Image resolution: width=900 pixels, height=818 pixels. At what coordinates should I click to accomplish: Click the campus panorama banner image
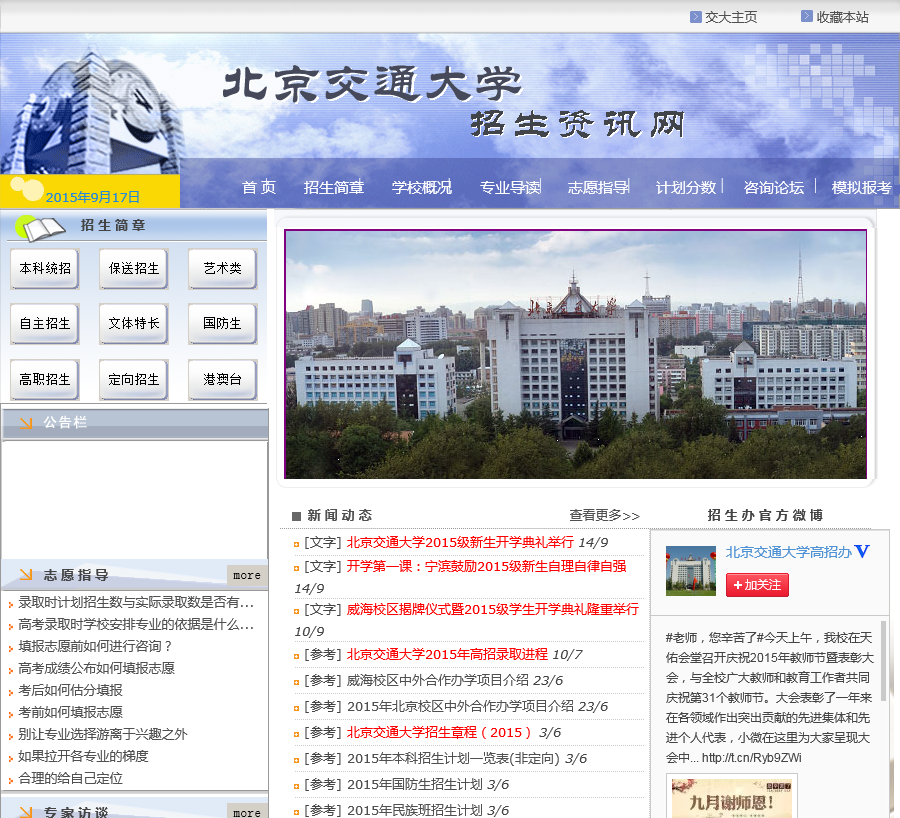pos(576,354)
